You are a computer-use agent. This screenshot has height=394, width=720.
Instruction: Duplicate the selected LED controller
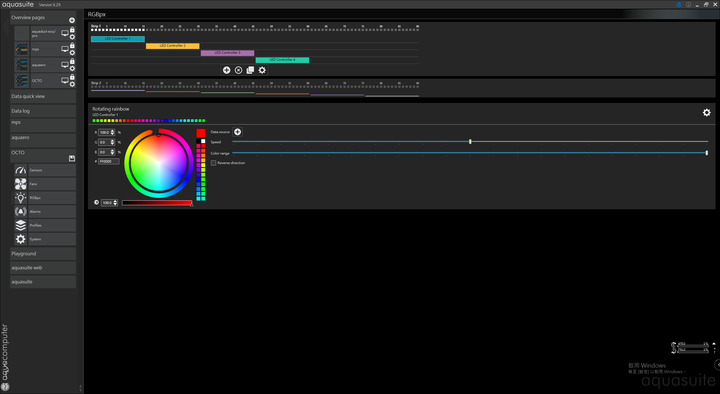click(x=250, y=70)
